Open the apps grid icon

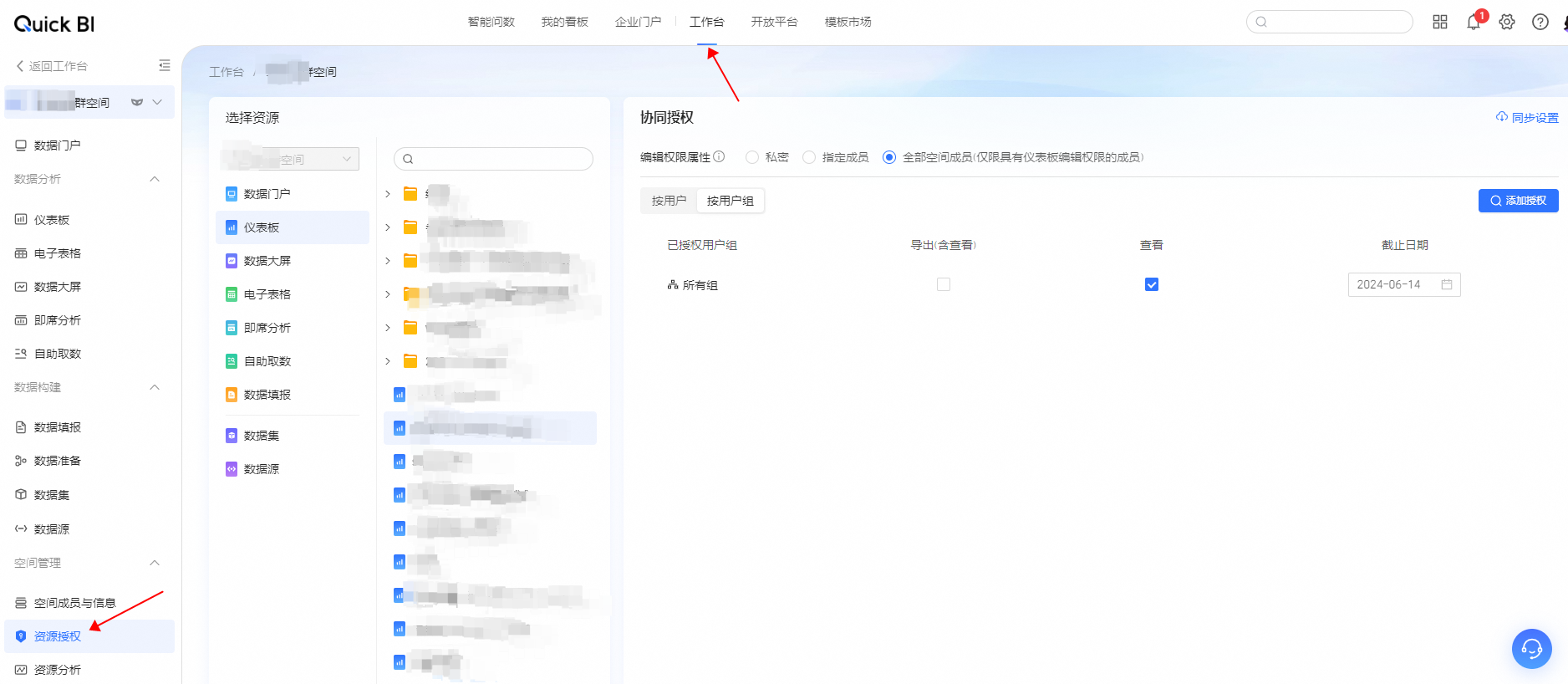[1439, 23]
